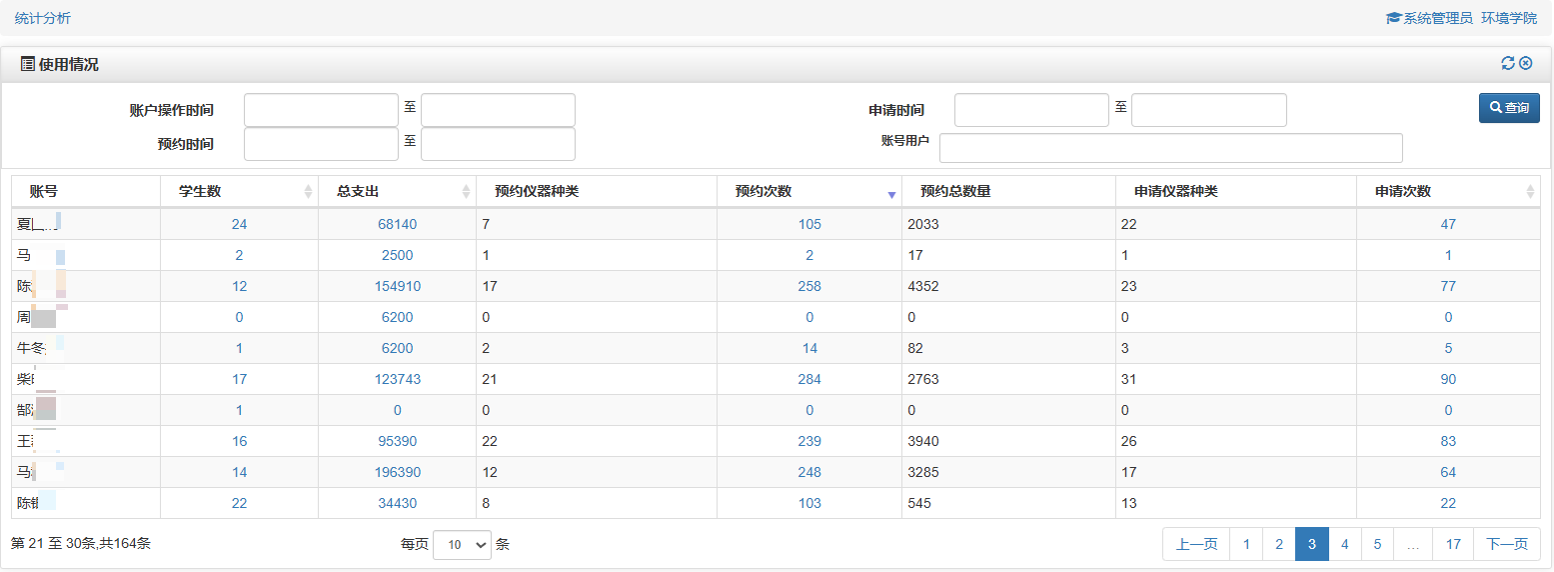Go to 上一页 previous page
Image resolution: width=1554 pixels, height=572 pixels.
point(1196,544)
